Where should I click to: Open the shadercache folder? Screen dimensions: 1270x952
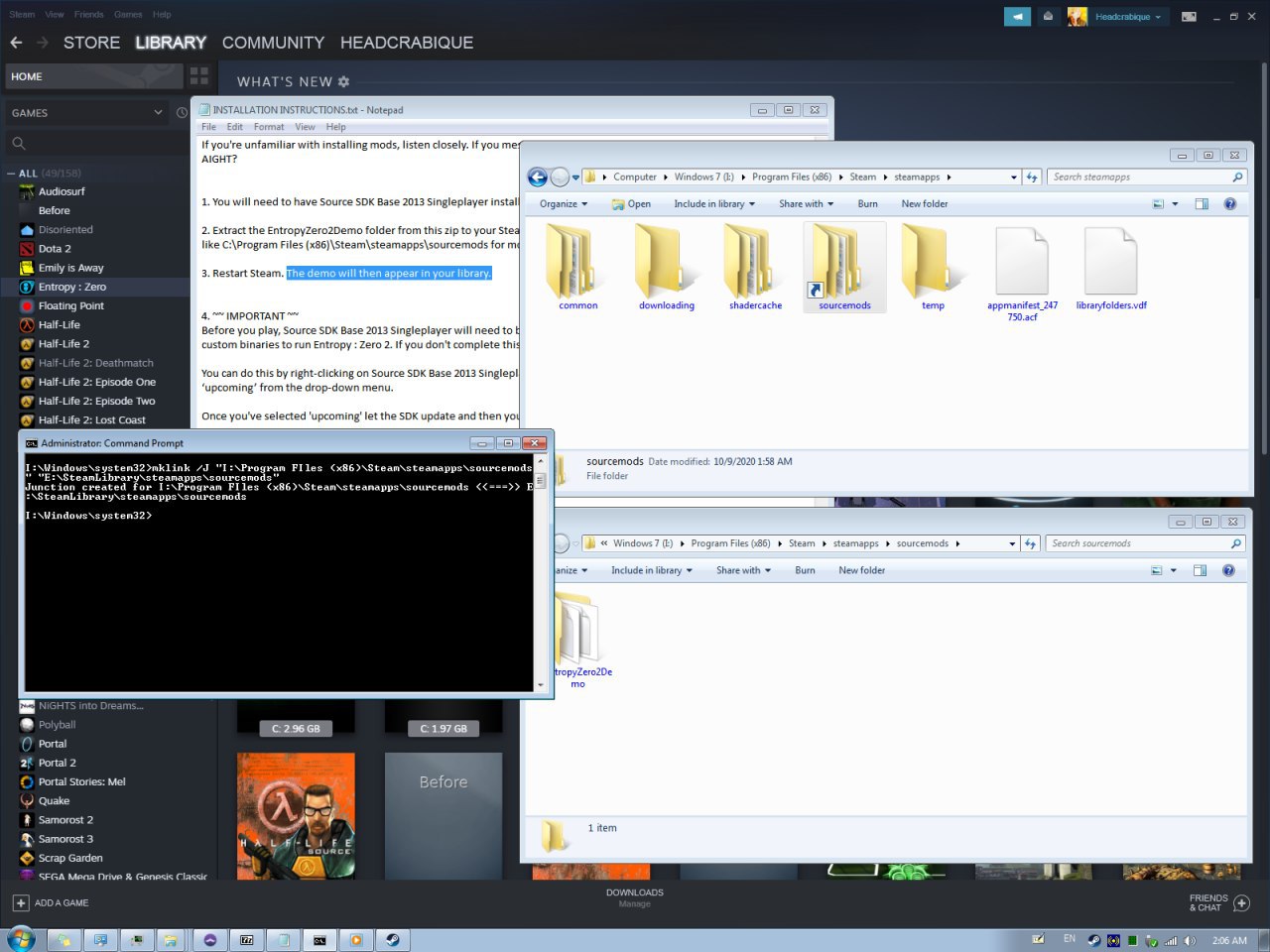pyautogui.click(x=755, y=267)
